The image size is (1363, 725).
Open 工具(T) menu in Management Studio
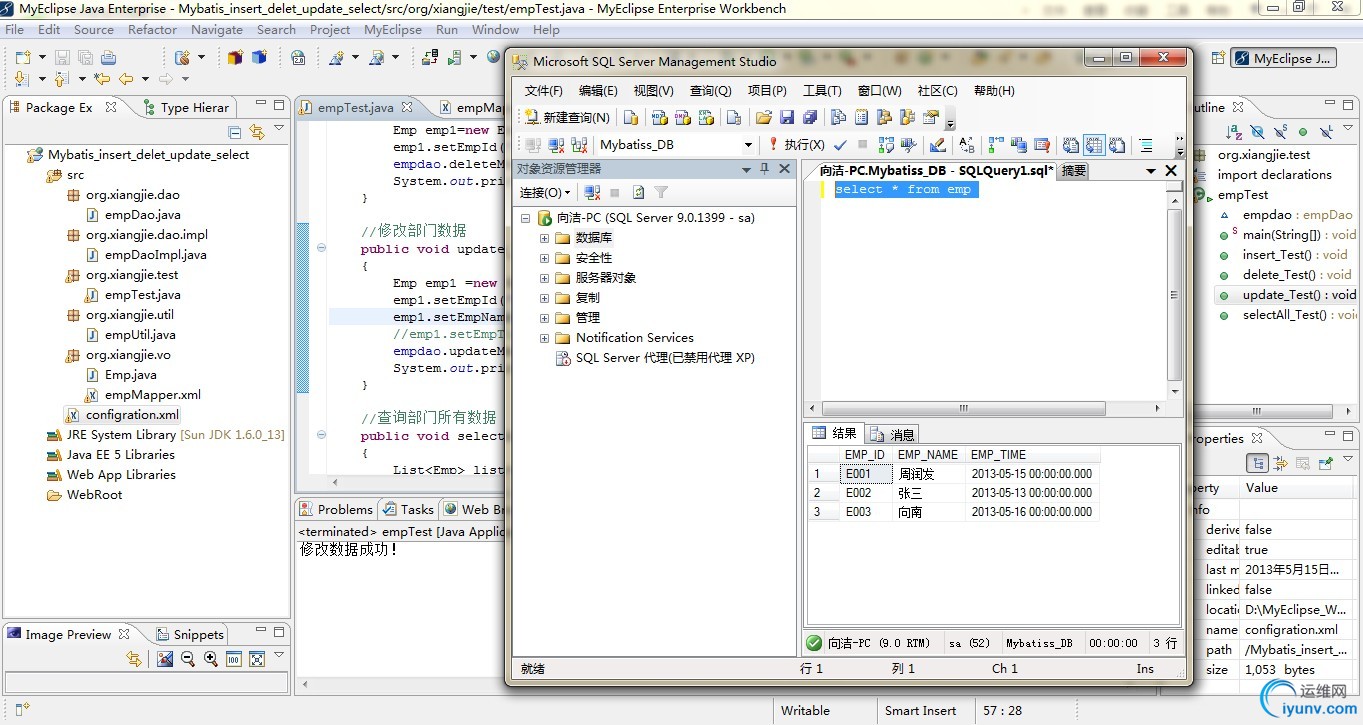pos(822,91)
